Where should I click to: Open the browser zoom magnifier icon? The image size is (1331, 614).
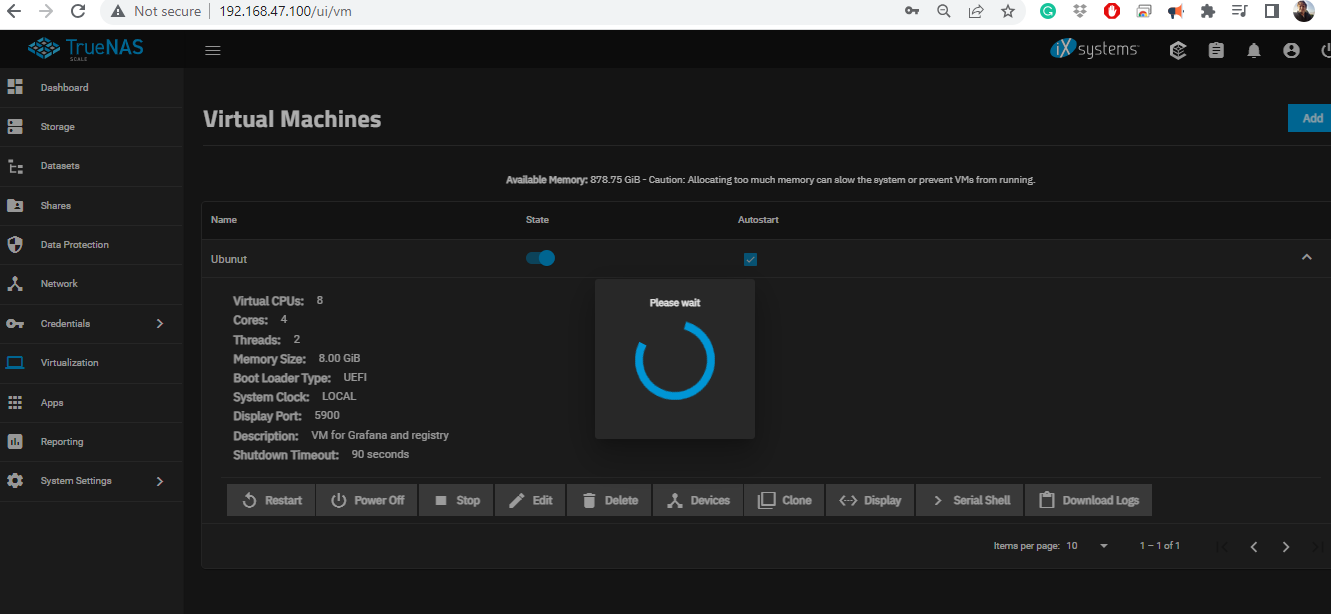click(x=943, y=11)
